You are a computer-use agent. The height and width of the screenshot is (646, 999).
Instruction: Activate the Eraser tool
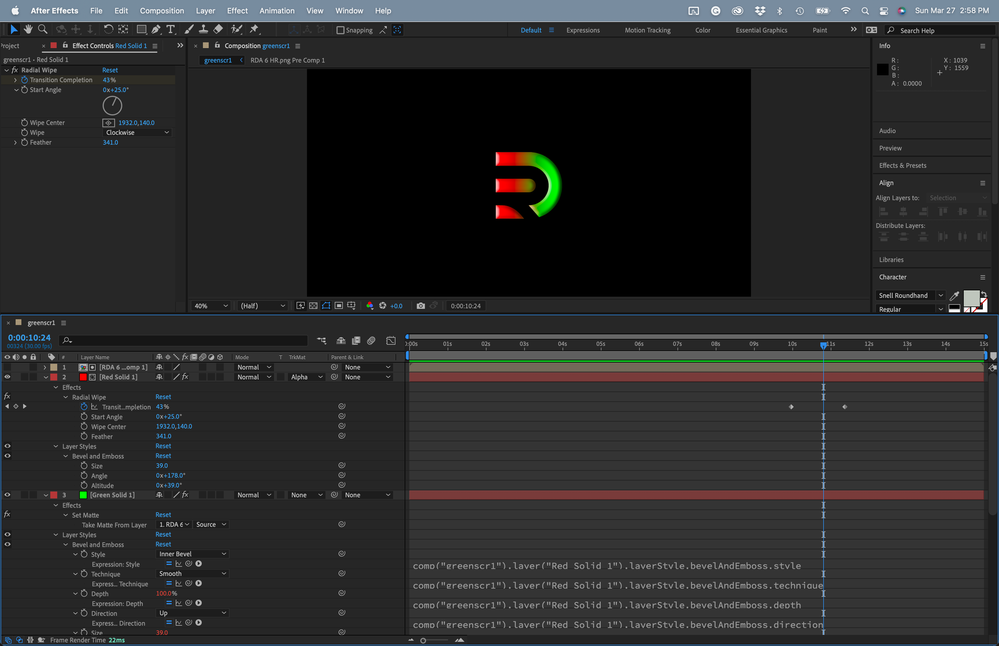218,30
